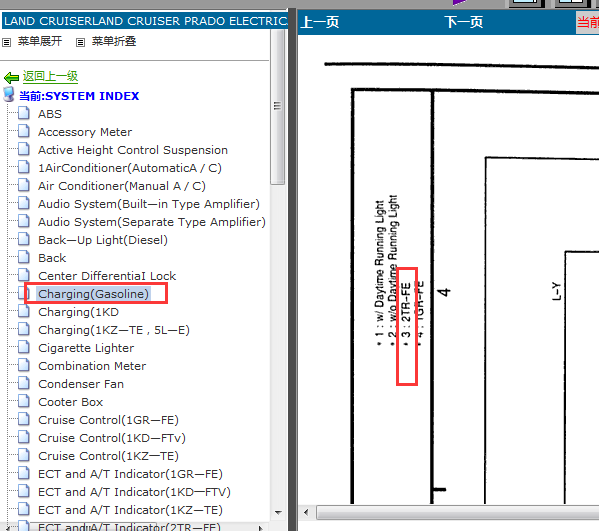Screen dimensions: 599x531
Task: Open 1AirConditioner(AutomaticA / C) entry
Action: (130, 168)
